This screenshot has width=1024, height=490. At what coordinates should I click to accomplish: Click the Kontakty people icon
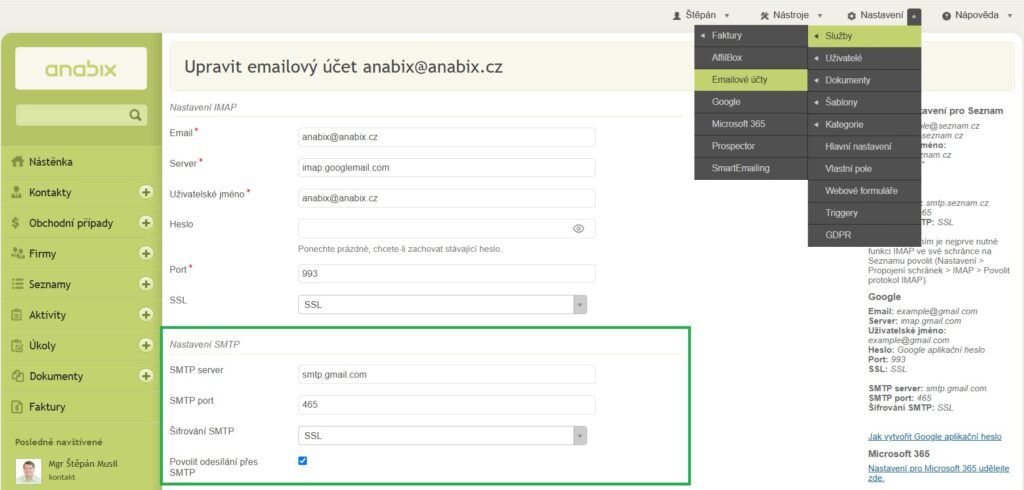[x=18, y=192]
